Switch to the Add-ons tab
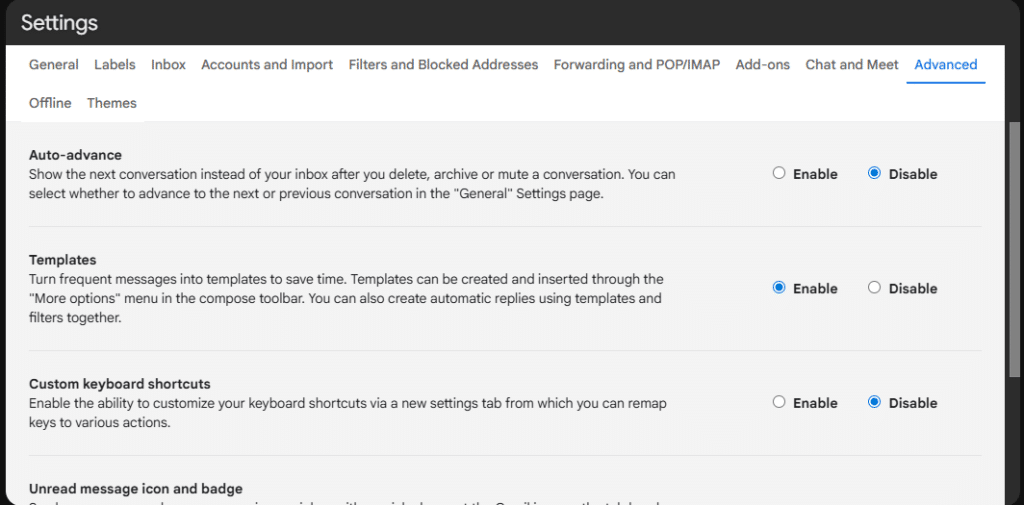The image size is (1024, 505). coord(762,65)
